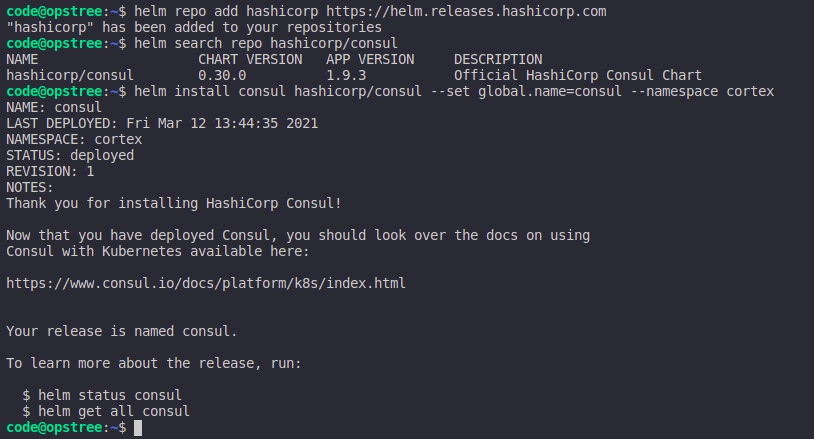Select chart version value 0.30.0
The width and height of the screenshot is (814, 439).
222,75
